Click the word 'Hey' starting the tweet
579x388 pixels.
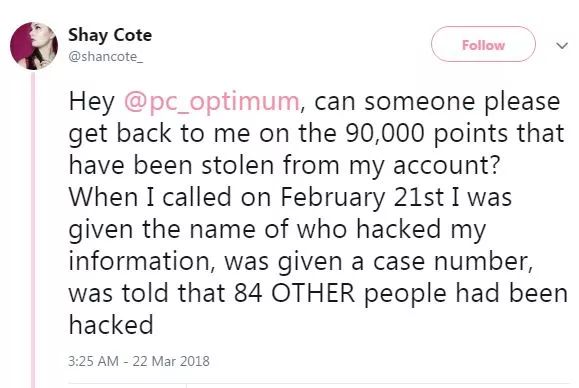(x=92, y=102)
